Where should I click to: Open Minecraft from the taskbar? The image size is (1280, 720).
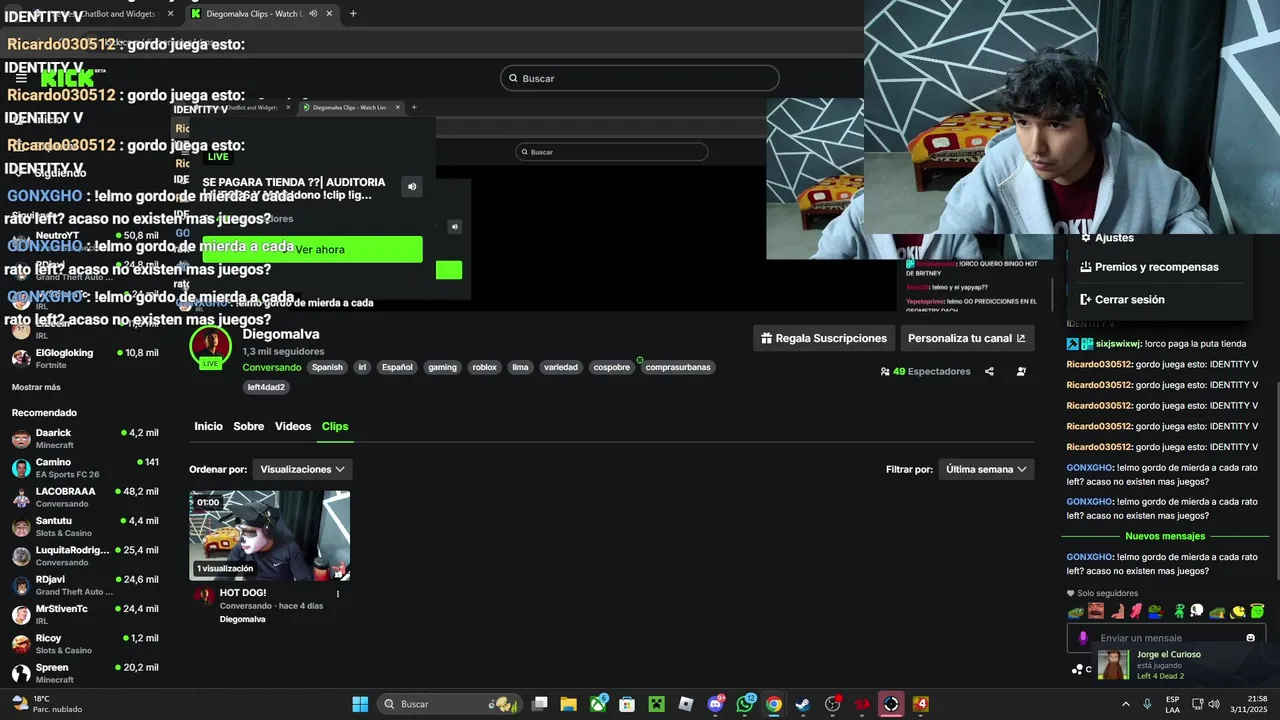pos(657,704)
